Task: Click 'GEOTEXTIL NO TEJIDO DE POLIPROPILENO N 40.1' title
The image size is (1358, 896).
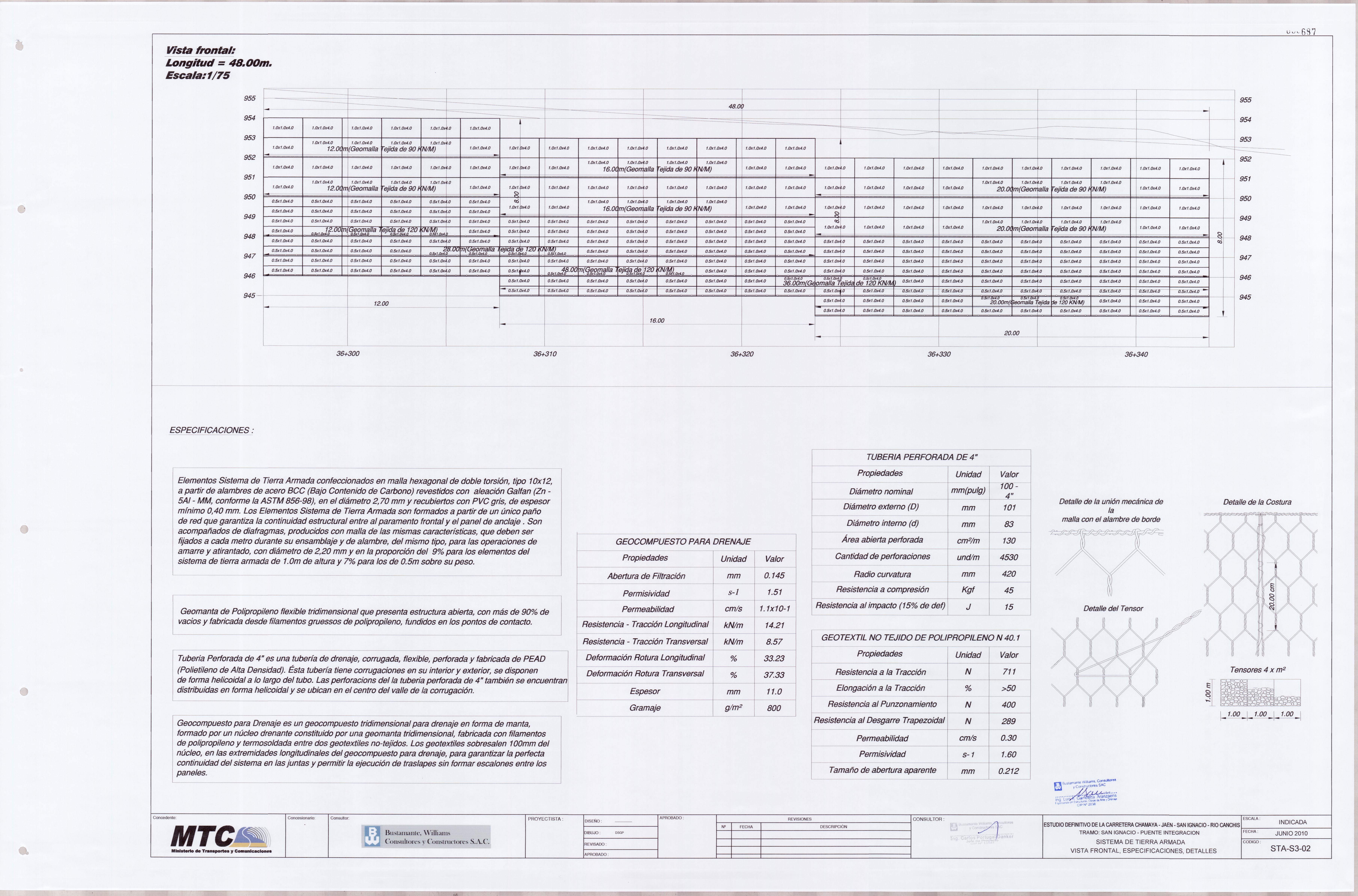Action: (920, 638)
